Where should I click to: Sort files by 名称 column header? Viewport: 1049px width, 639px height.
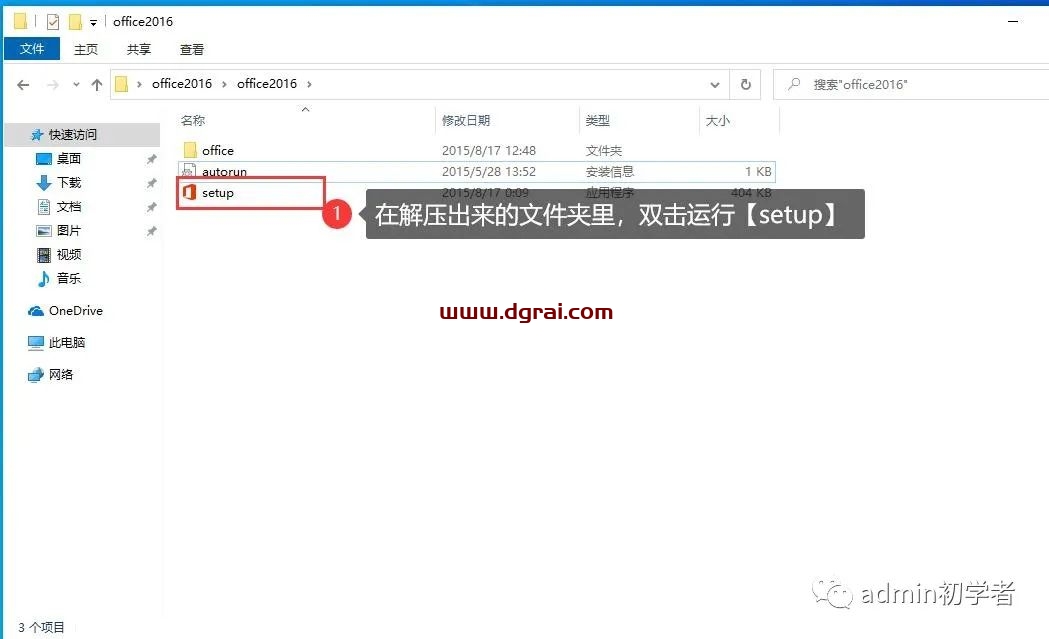click(193, 120)
